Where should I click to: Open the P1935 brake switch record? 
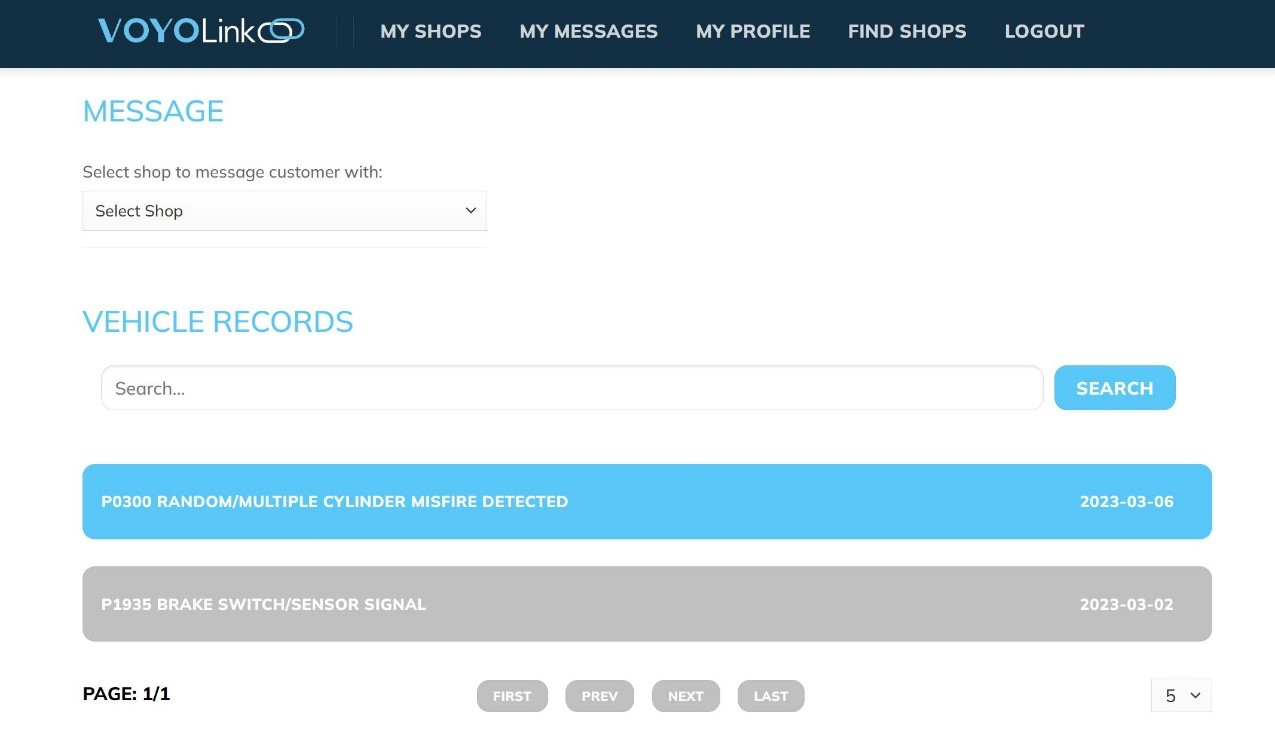coord(263,605)
